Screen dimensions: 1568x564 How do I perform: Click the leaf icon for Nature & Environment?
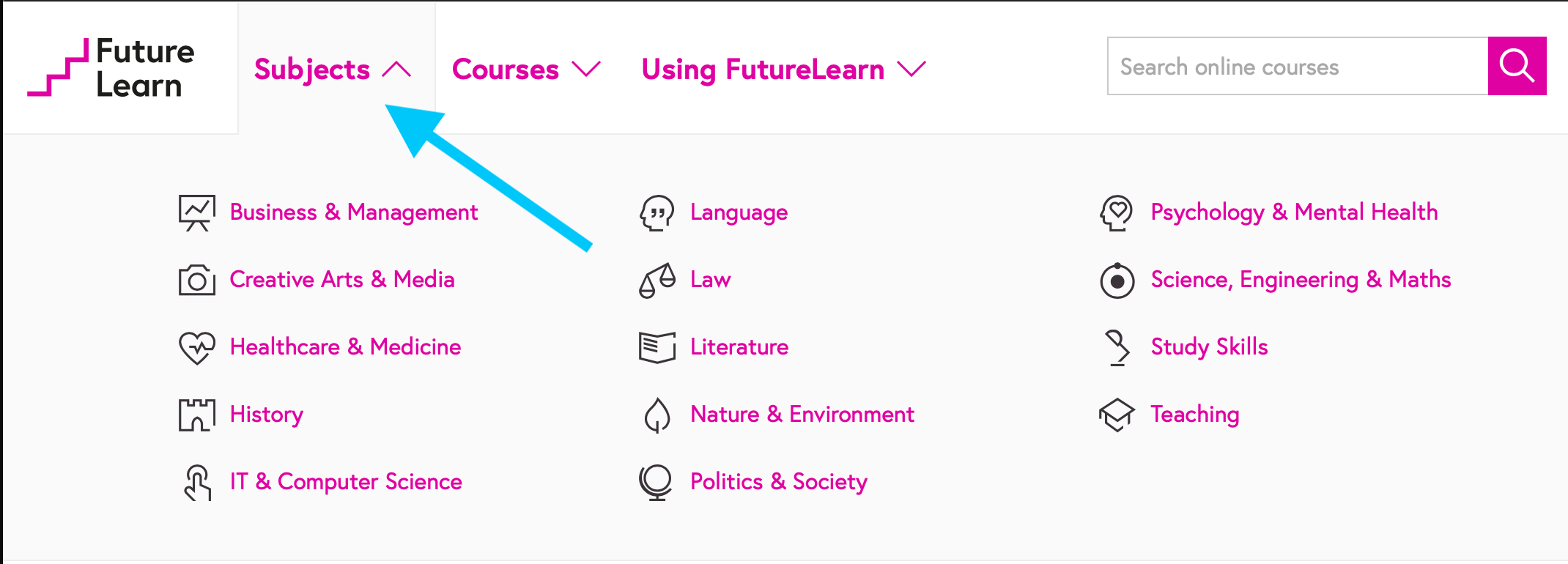click(x=657, y=415)
